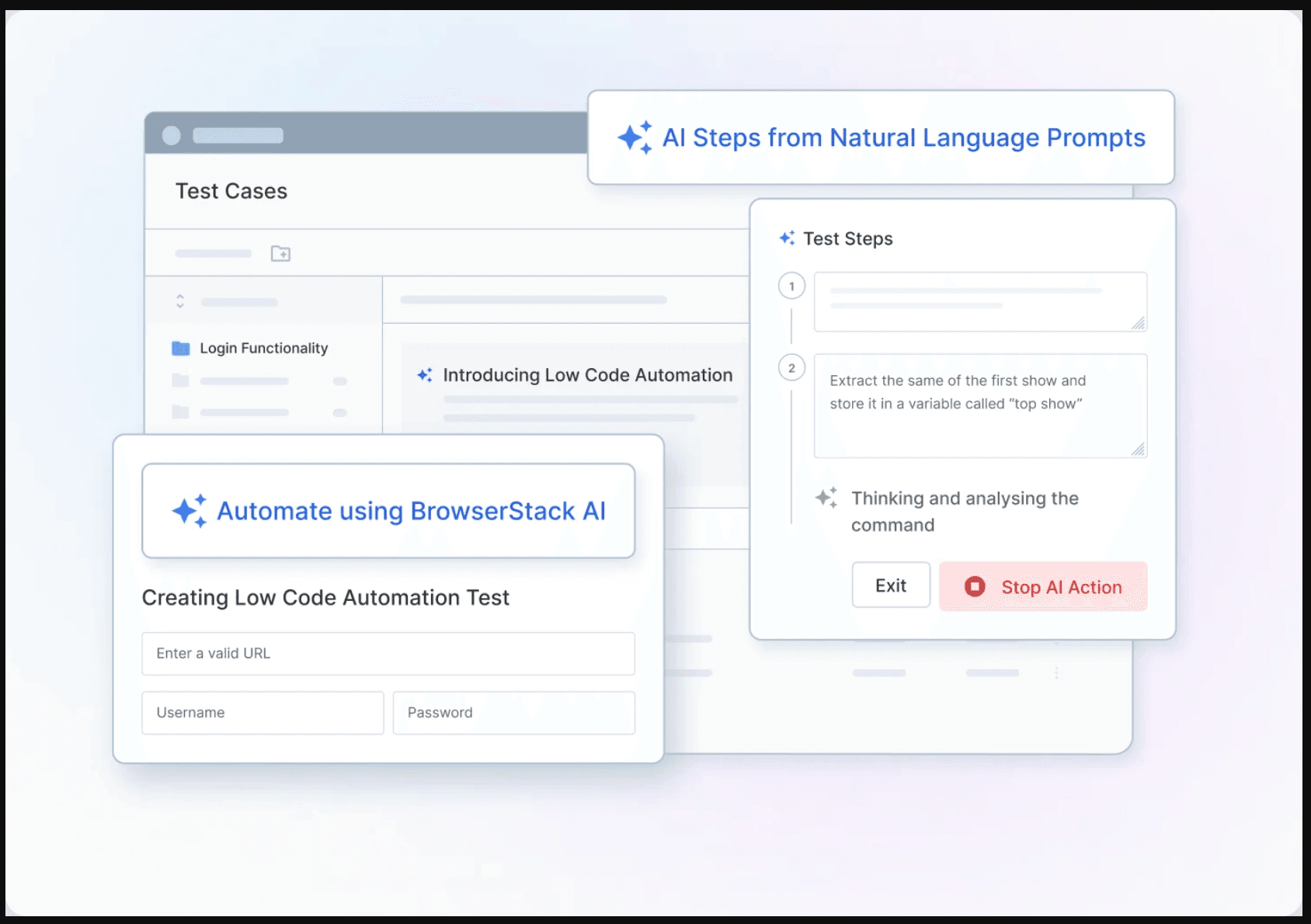Click the vertical three-dot menu in bottom row
1311x924 pixels.
[1056, 673]
